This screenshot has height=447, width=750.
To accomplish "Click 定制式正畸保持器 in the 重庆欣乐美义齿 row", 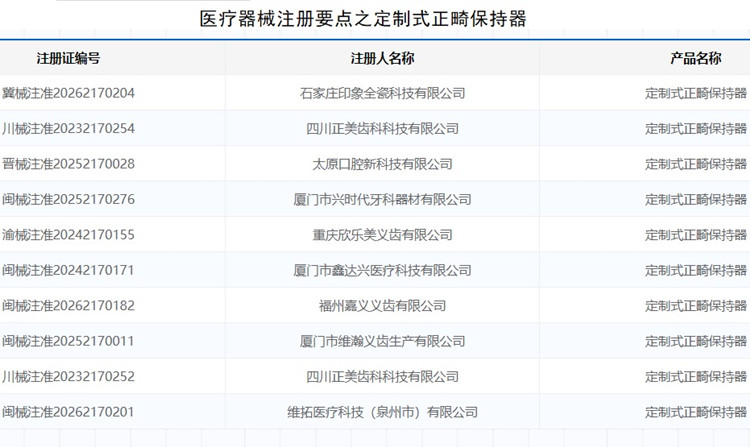I will point(696,234).
